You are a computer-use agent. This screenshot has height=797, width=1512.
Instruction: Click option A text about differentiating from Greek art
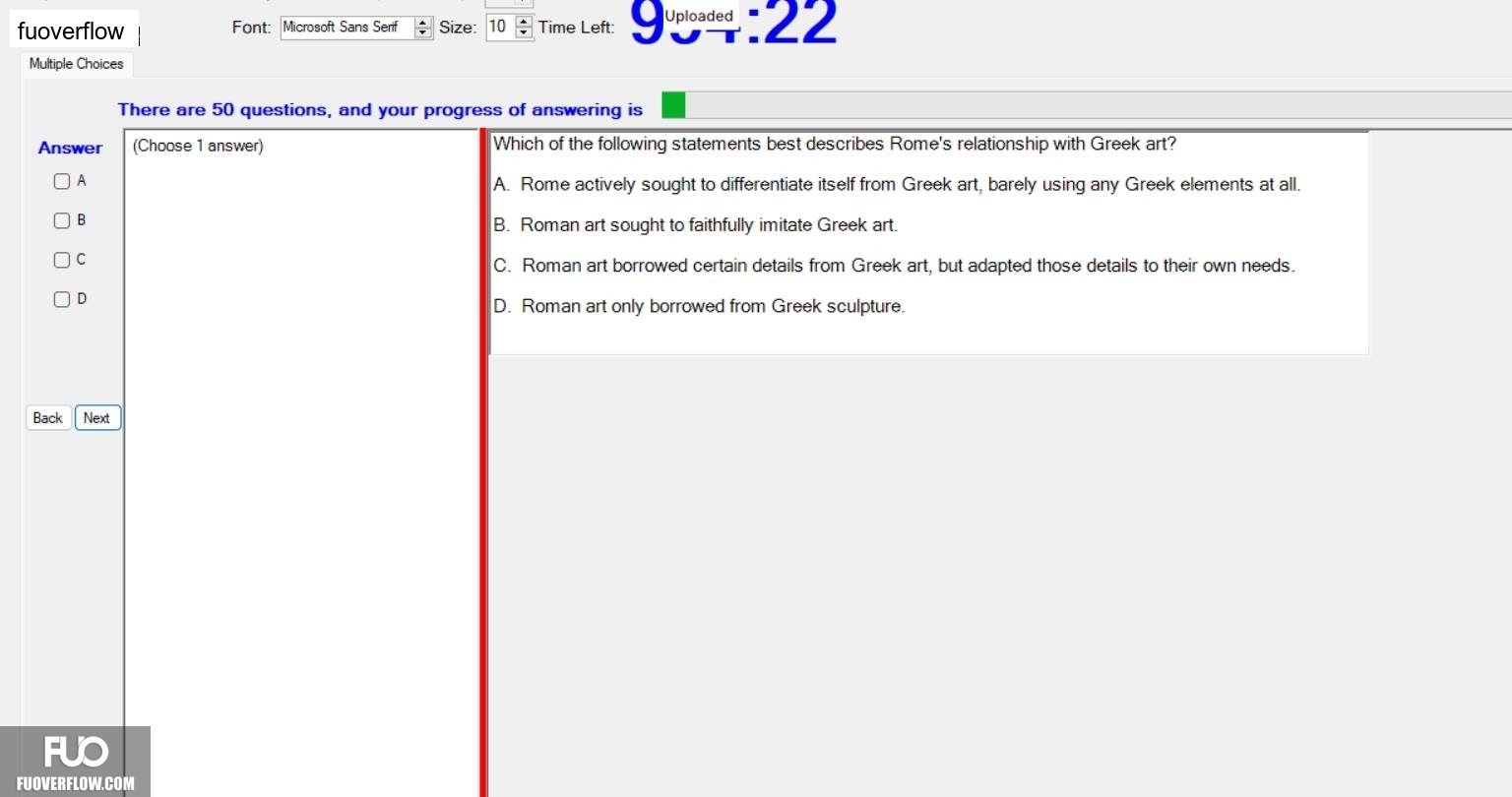point(897,185)
